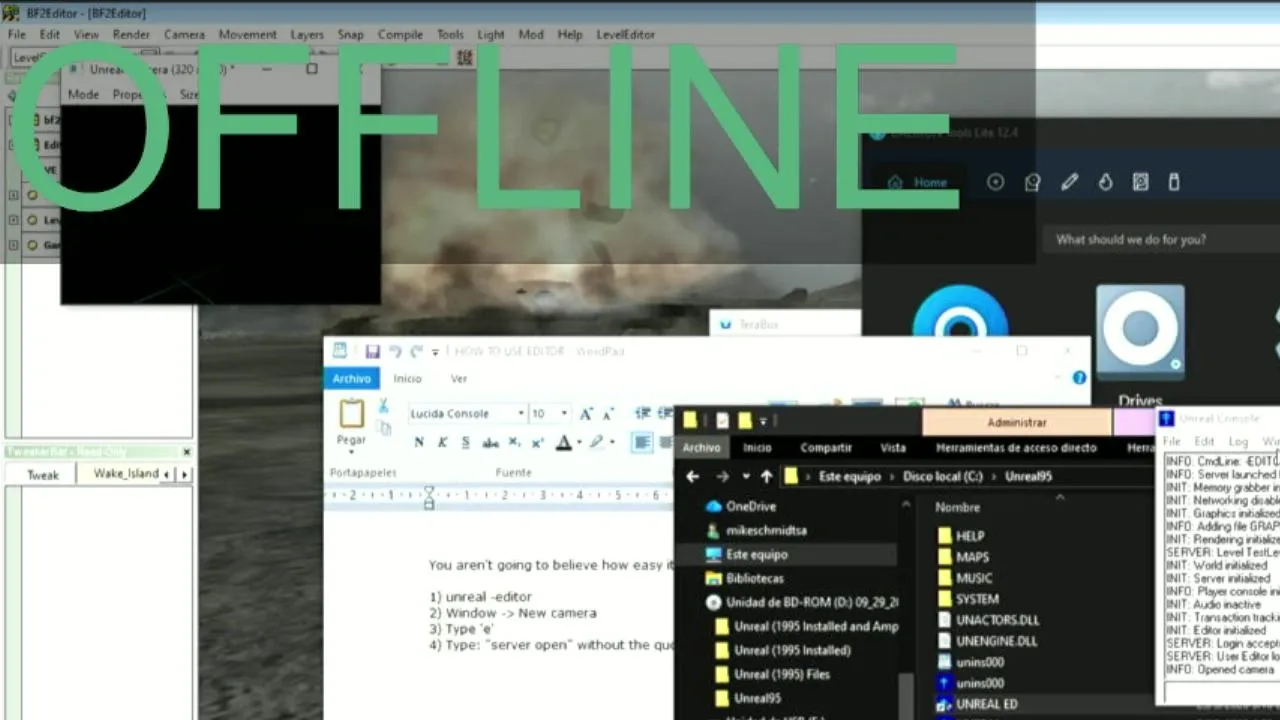
Task: Click Este equipo in the address bar
Action: [x=850, y=477]
